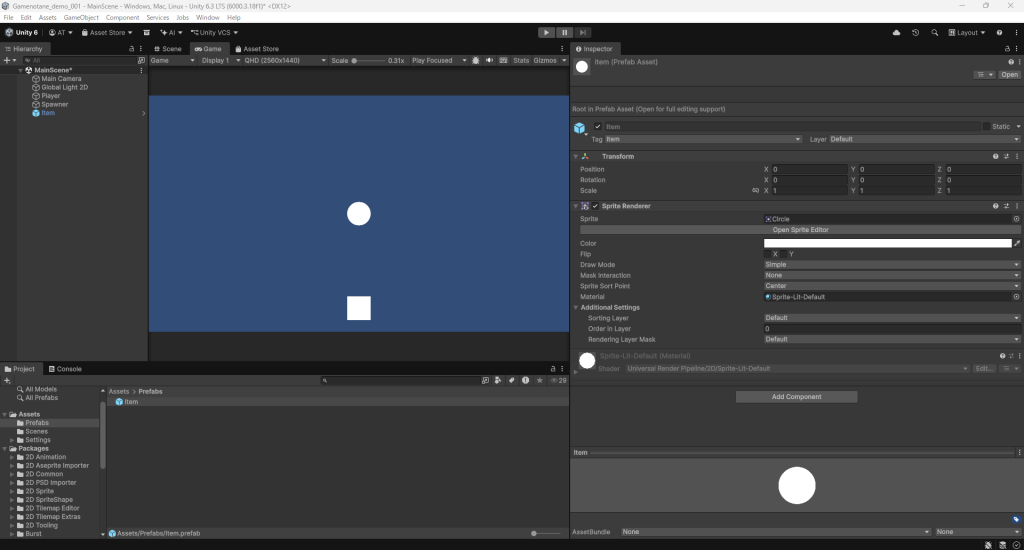Lock the Hierarchy panel

131,49
